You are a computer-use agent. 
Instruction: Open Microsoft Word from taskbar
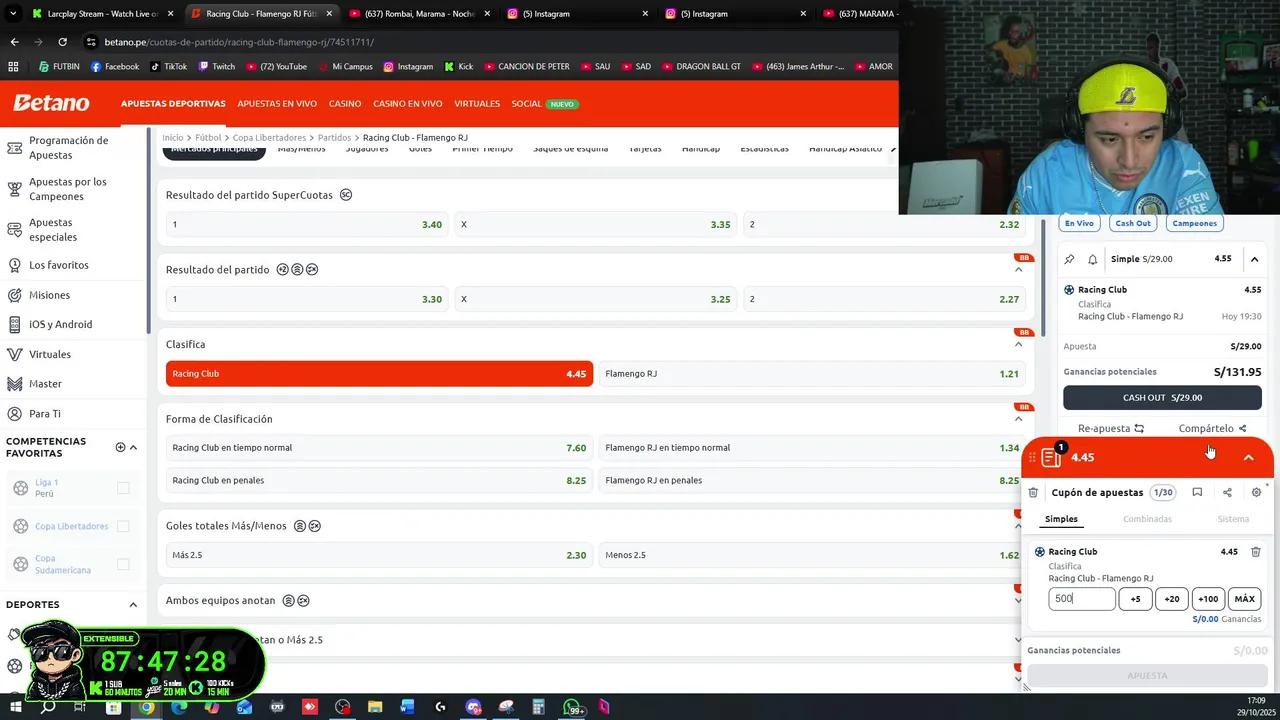408,707
